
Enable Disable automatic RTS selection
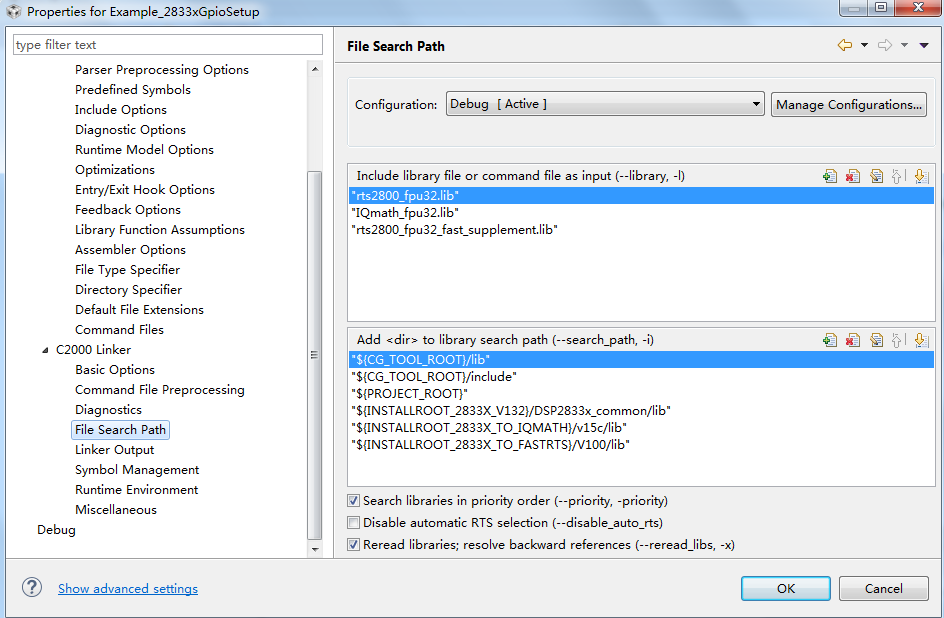pos(354,522)
